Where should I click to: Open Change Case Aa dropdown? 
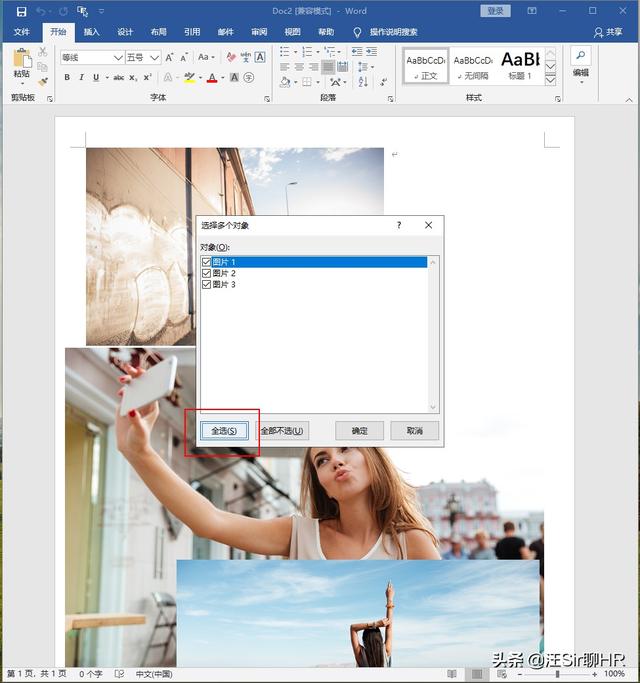pyautogui.click(x=206, y=57)
